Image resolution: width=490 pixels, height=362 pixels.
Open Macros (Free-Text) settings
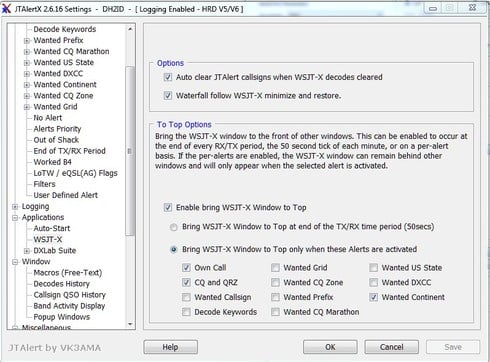[x=68, y=273]
